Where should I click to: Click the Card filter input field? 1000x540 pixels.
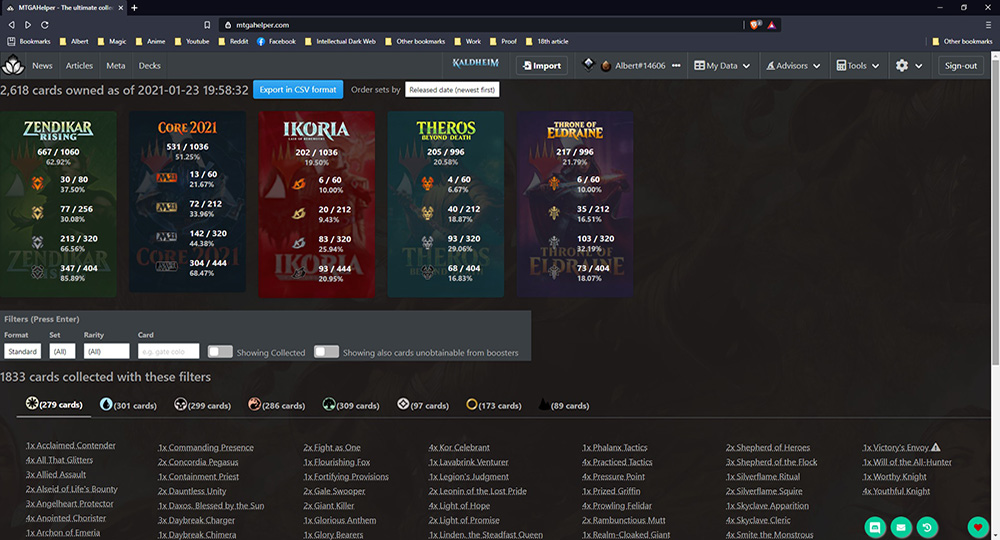(168, 351)
